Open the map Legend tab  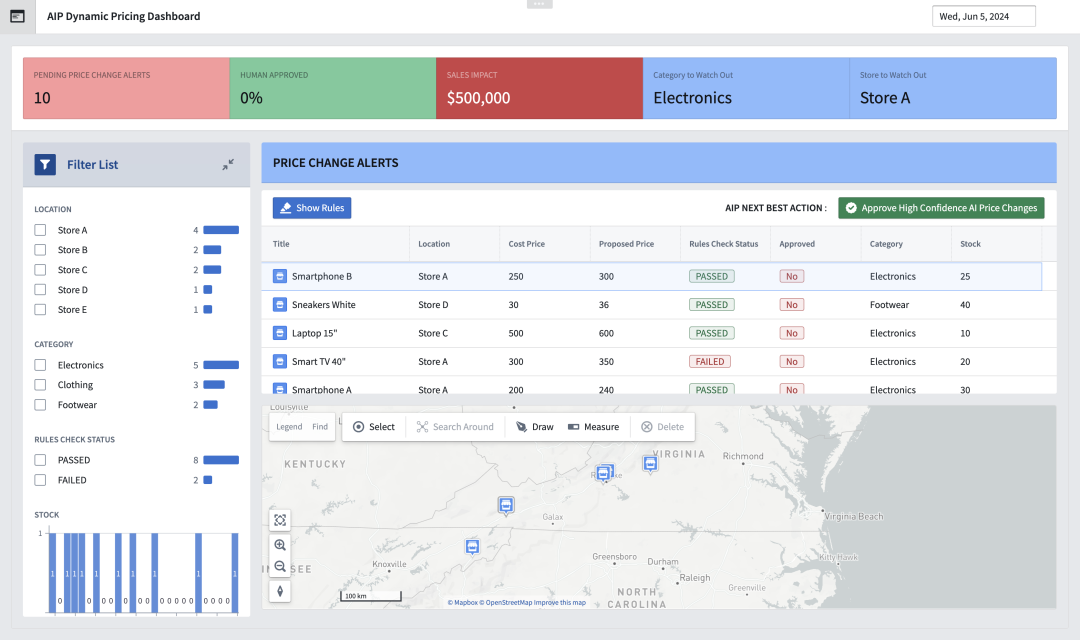[x=289, y=427]
